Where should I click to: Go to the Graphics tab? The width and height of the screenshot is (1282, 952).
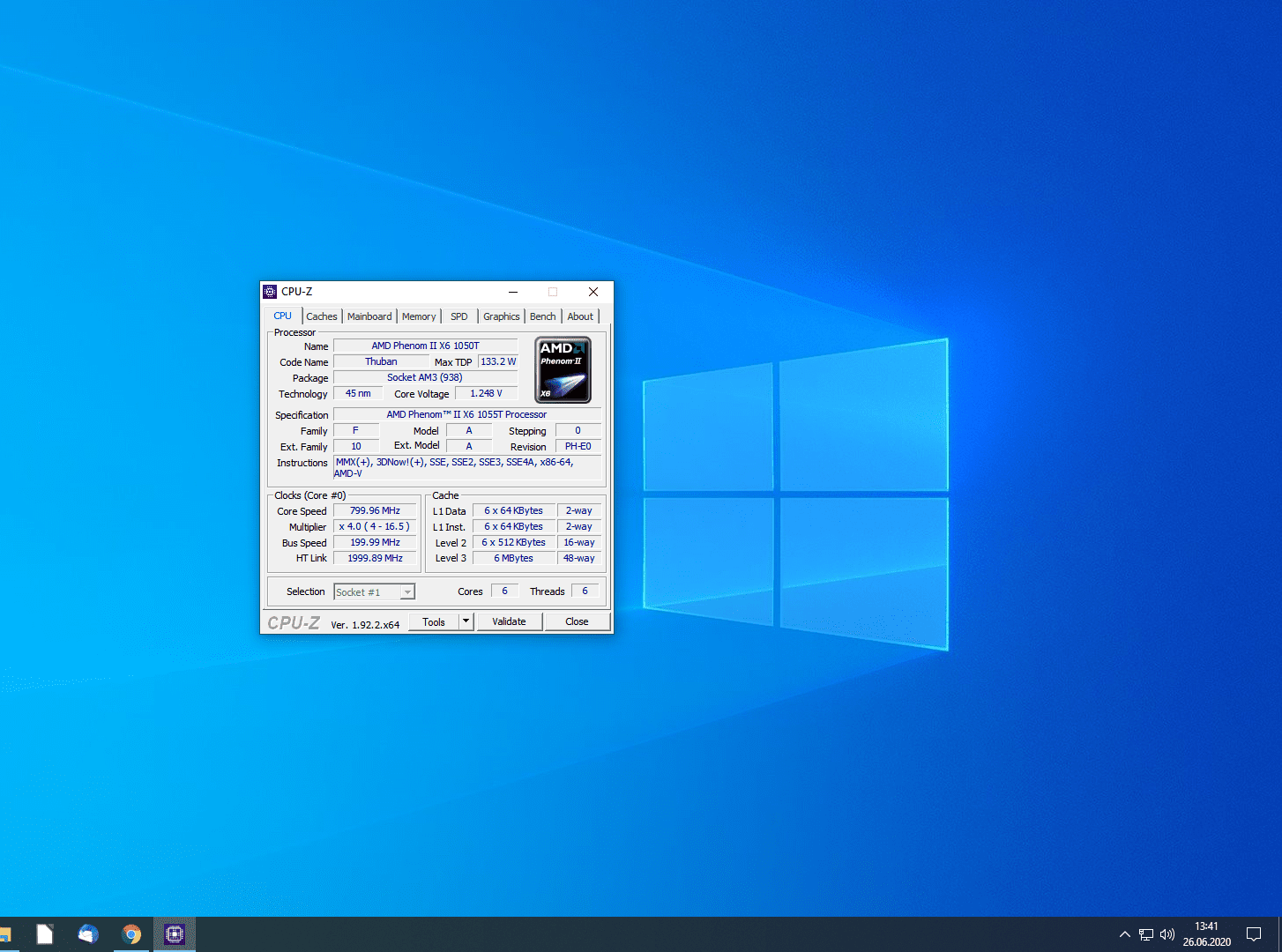tap(501, 316)
